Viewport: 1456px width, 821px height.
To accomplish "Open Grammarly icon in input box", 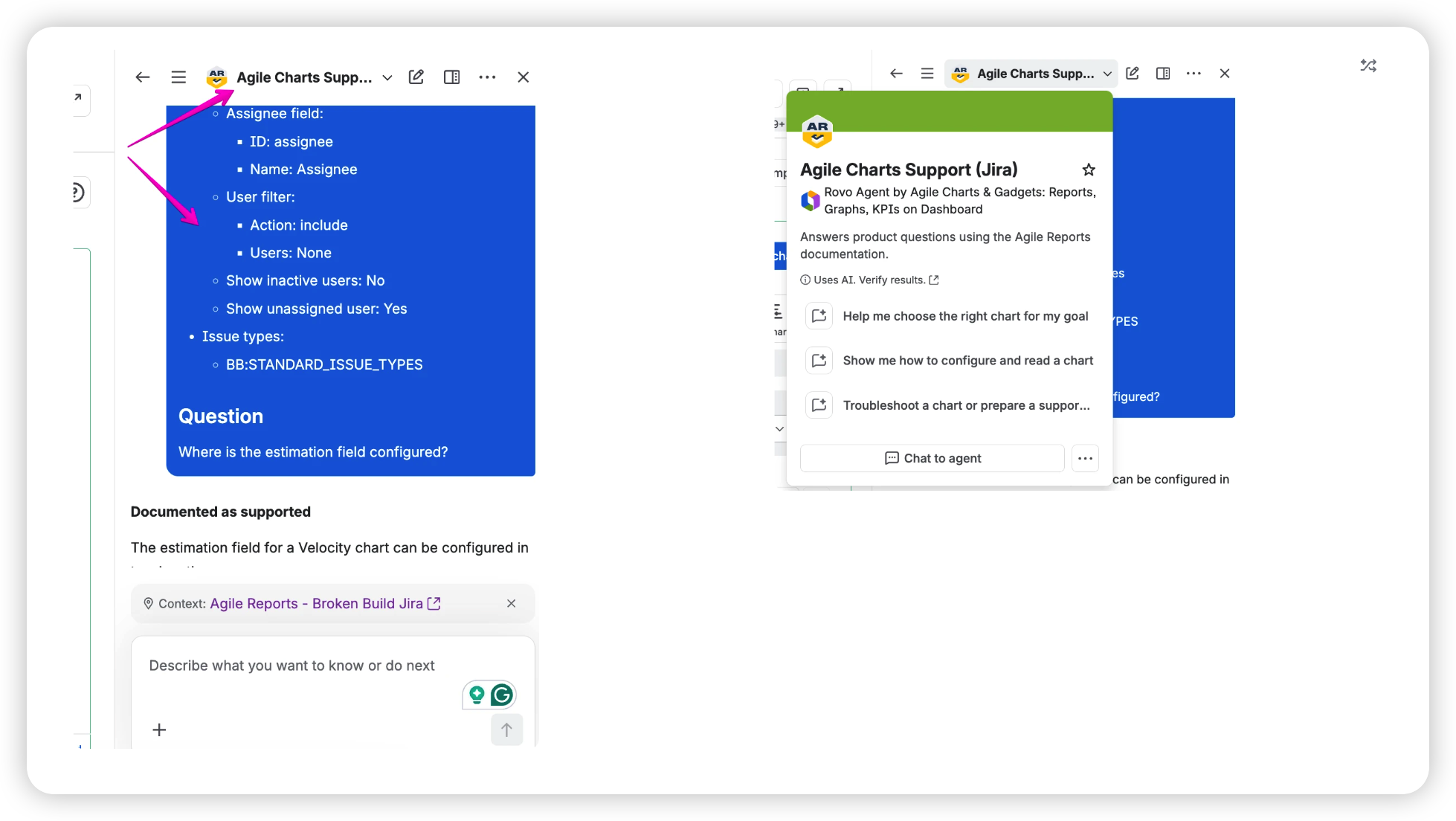I will 503,695.
